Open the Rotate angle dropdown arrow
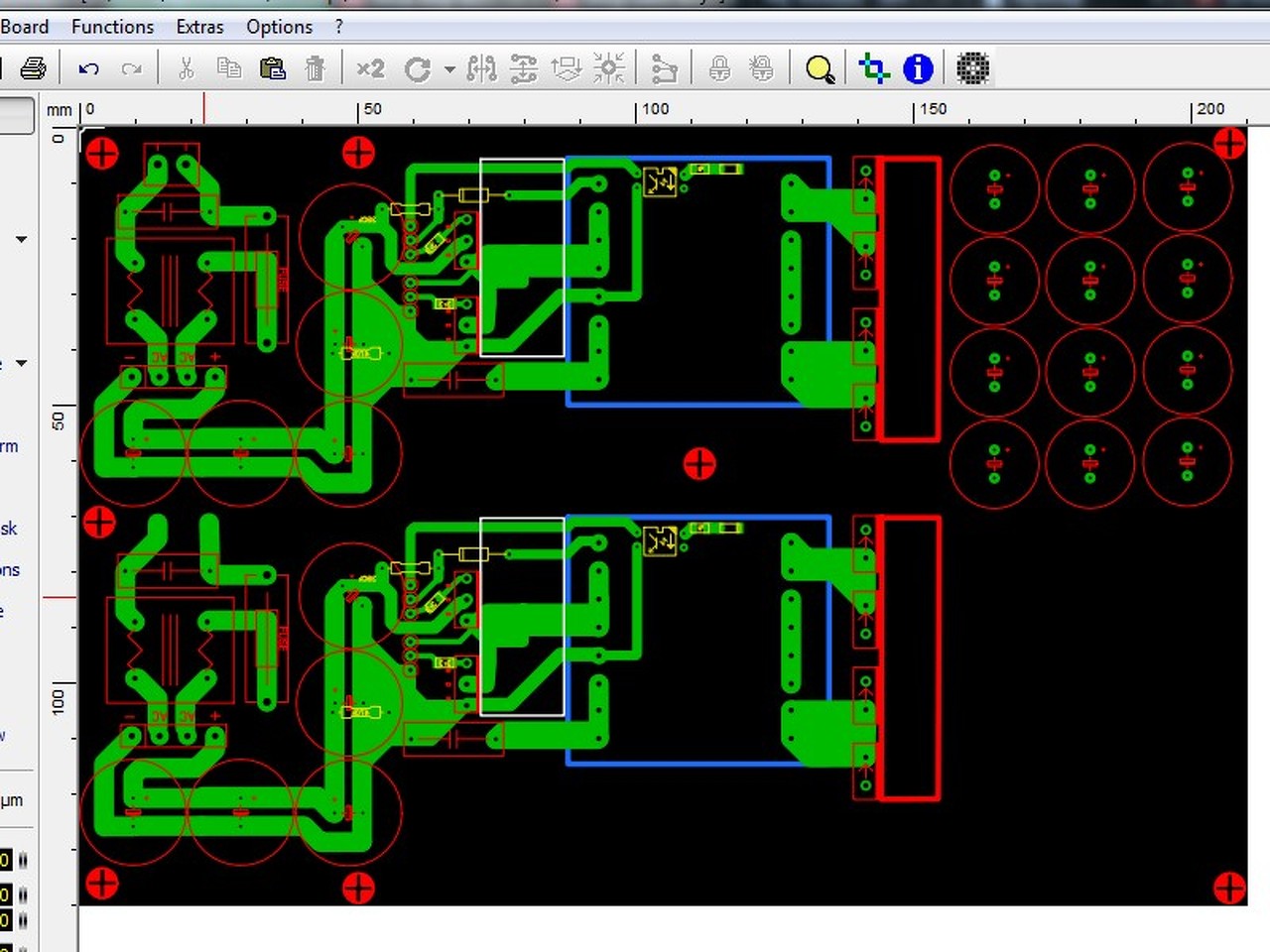The image size is (1270, 952). [x=449, y=69]
